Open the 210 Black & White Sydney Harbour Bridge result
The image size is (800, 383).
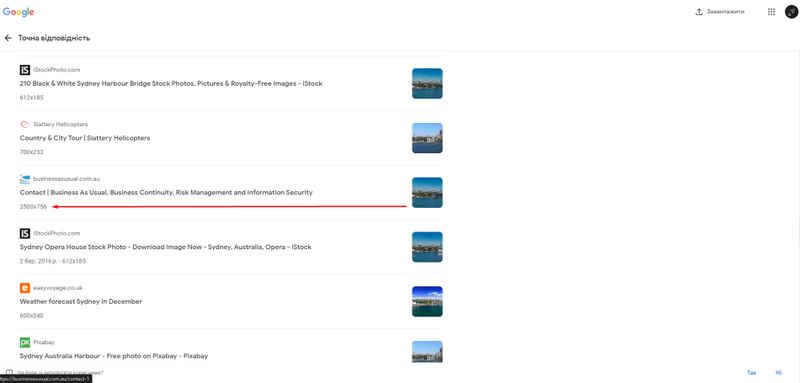[171, 84]
